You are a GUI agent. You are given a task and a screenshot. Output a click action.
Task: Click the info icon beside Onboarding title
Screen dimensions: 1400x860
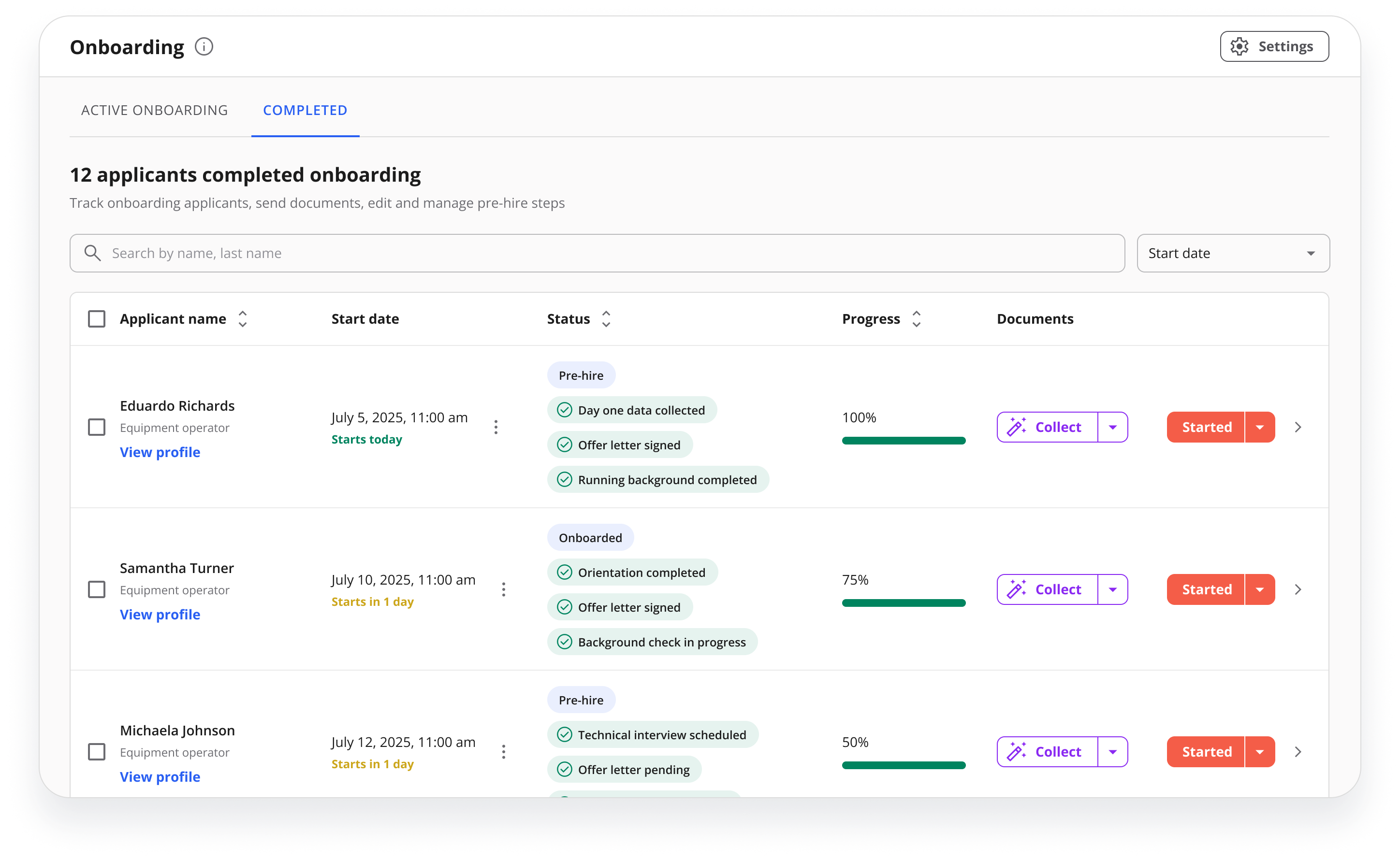tap(204, 47)
